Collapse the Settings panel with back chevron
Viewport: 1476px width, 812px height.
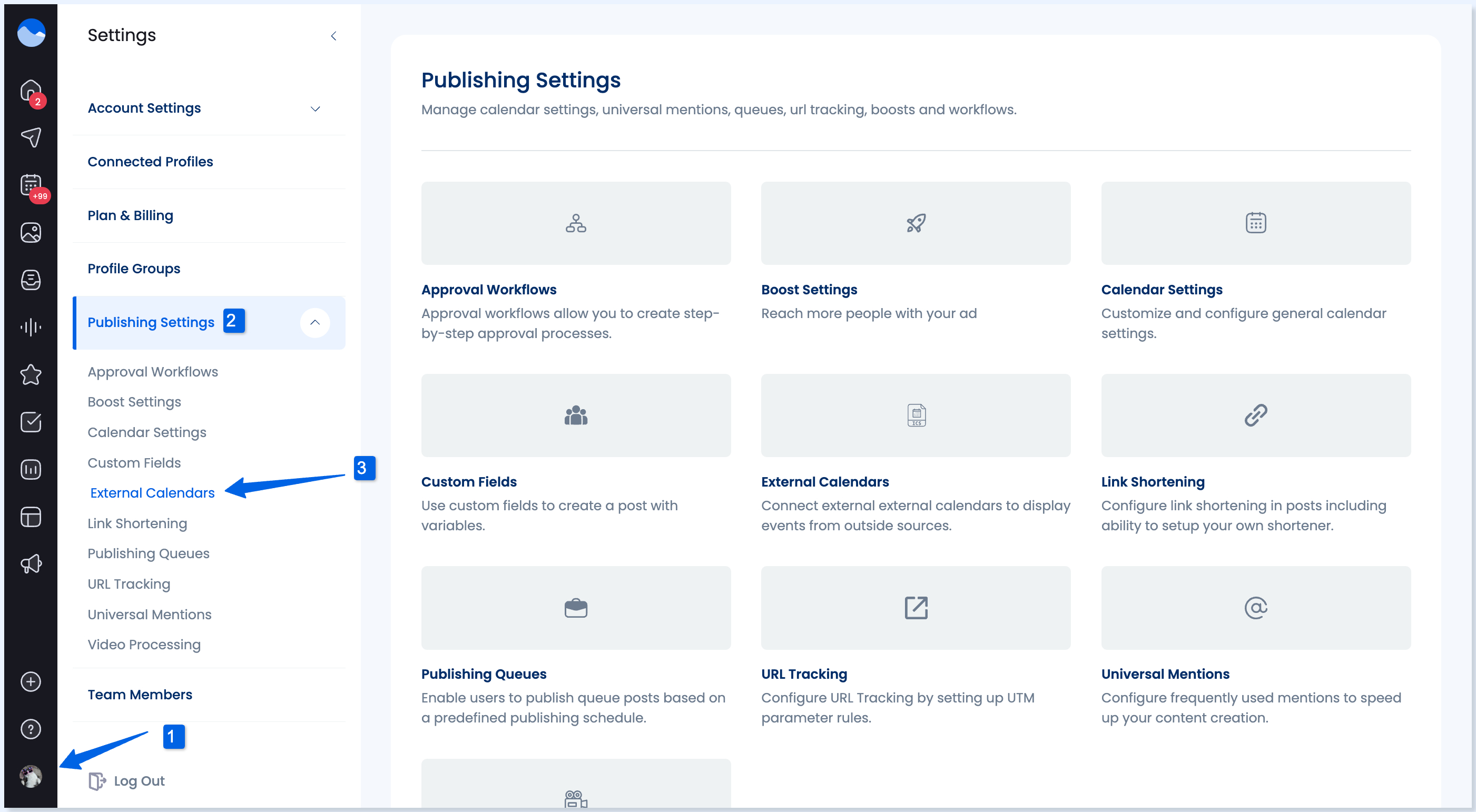(333, 36)
